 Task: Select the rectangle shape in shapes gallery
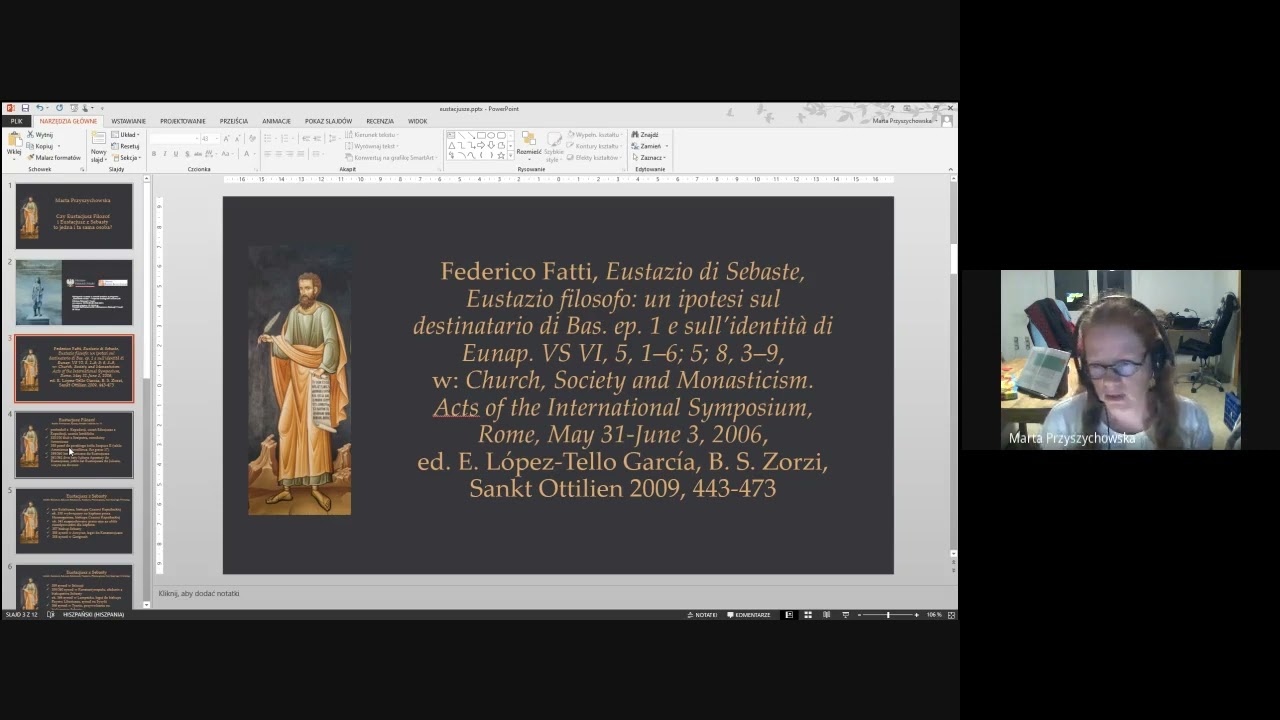tap(481, 135)
